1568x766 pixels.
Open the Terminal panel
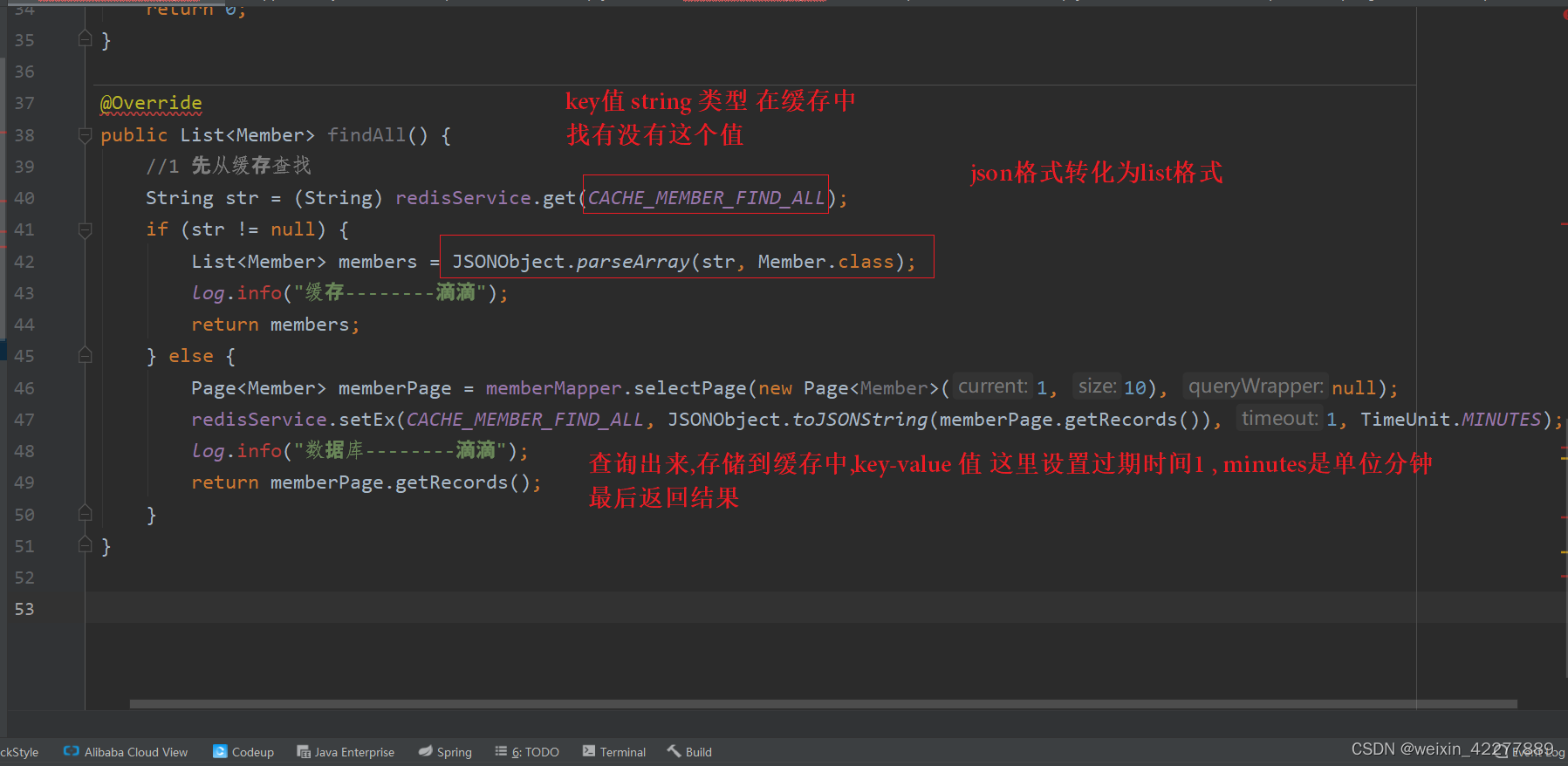614,752
